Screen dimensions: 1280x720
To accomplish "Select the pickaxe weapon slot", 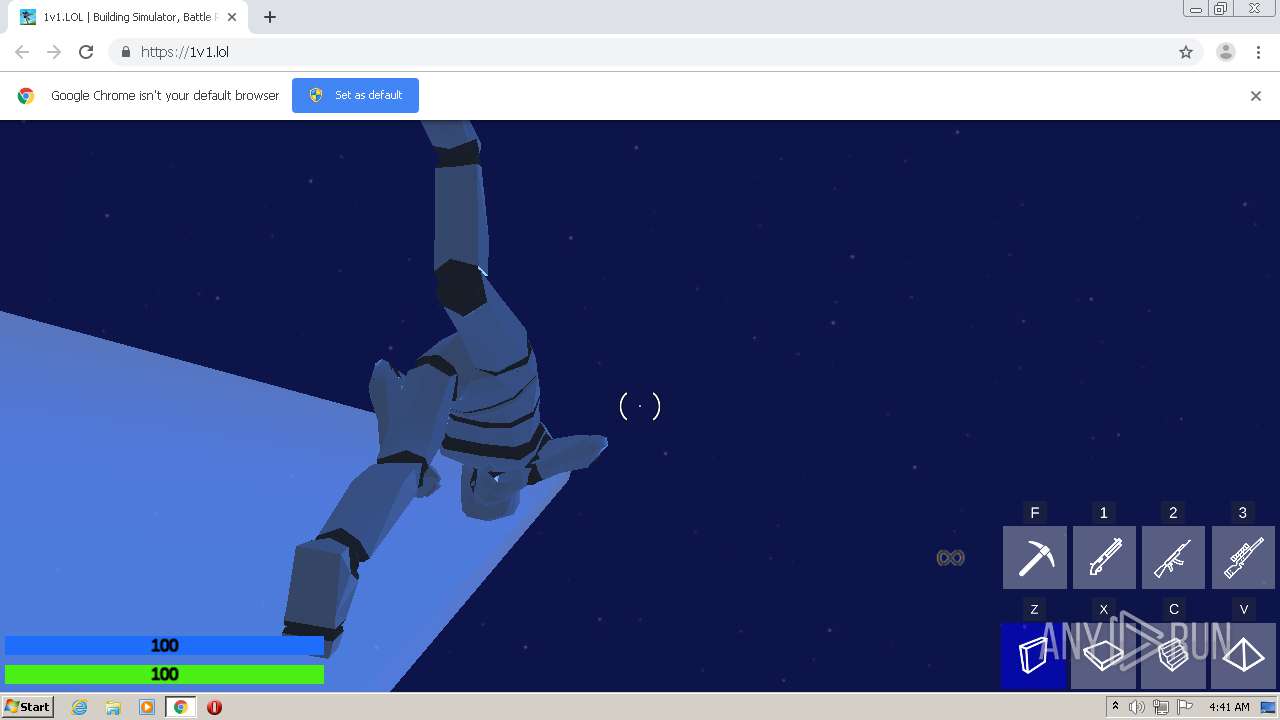I will point(1034,557).
